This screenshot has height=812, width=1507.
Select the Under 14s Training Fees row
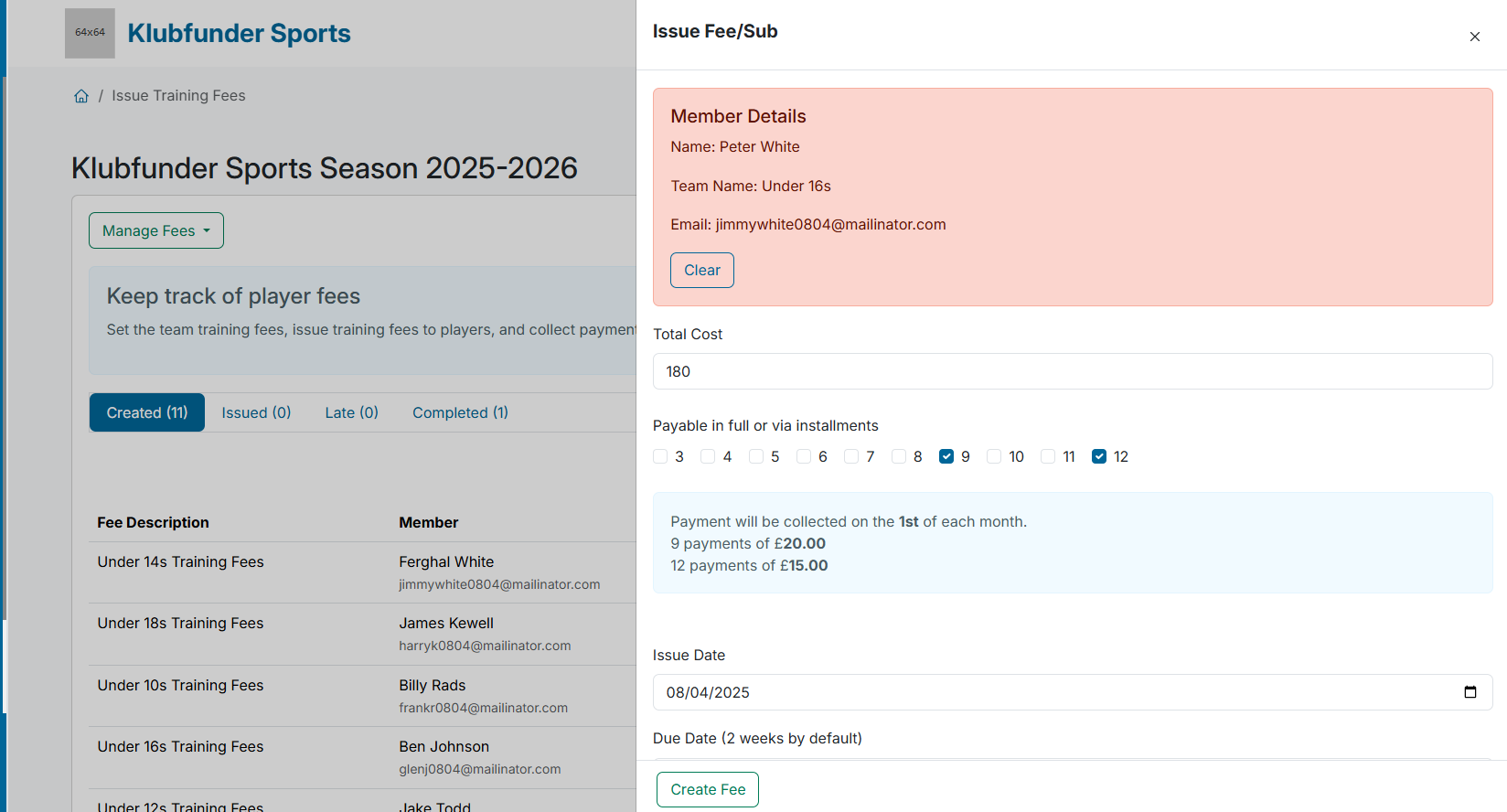click(181, 562)
